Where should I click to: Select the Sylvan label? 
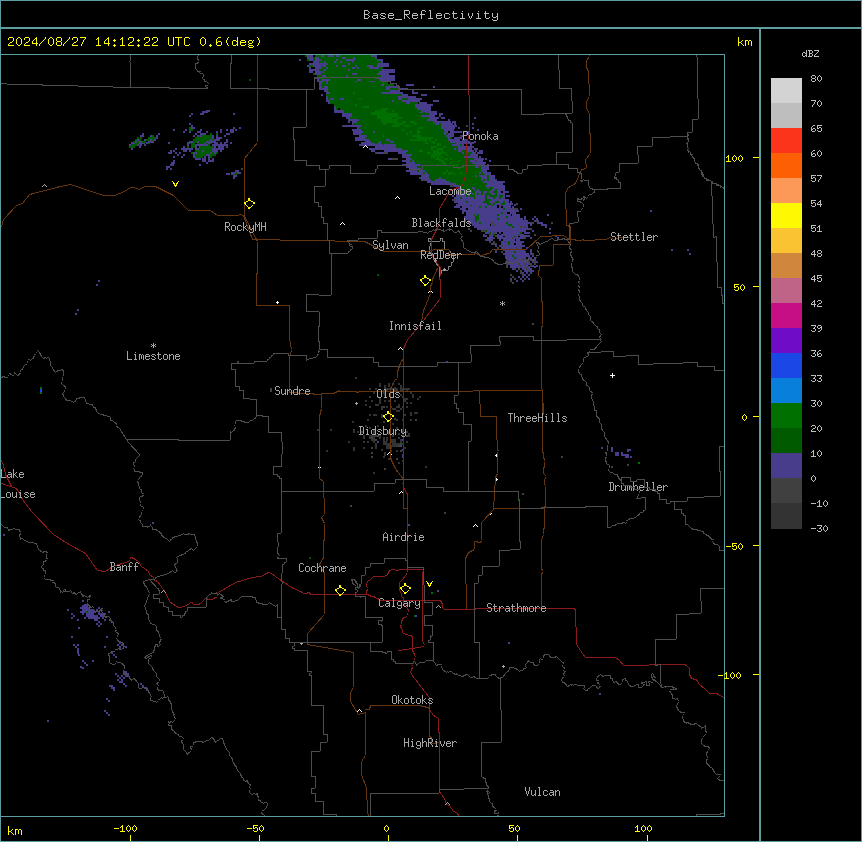coord(390,245)
